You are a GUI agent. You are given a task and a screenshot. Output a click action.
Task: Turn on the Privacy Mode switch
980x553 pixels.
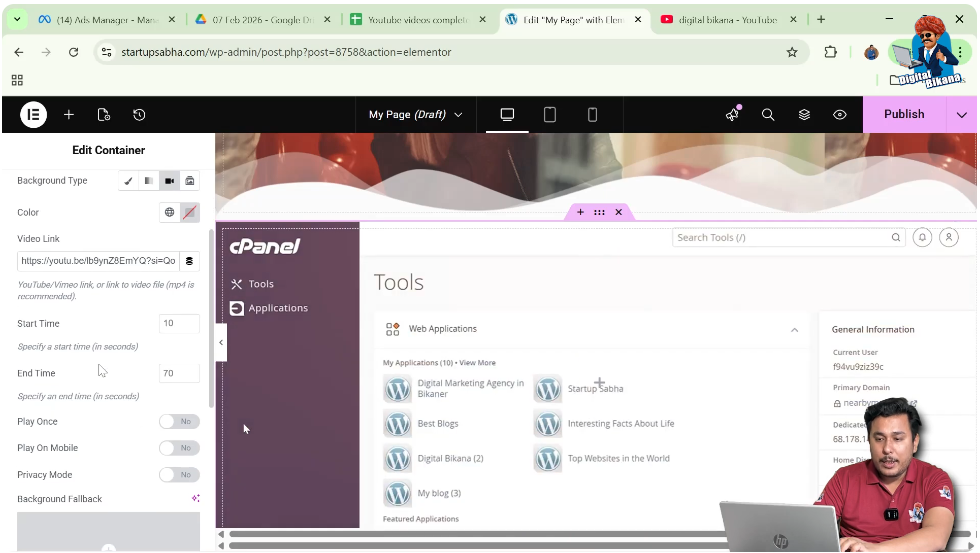(x=179, y=475)
